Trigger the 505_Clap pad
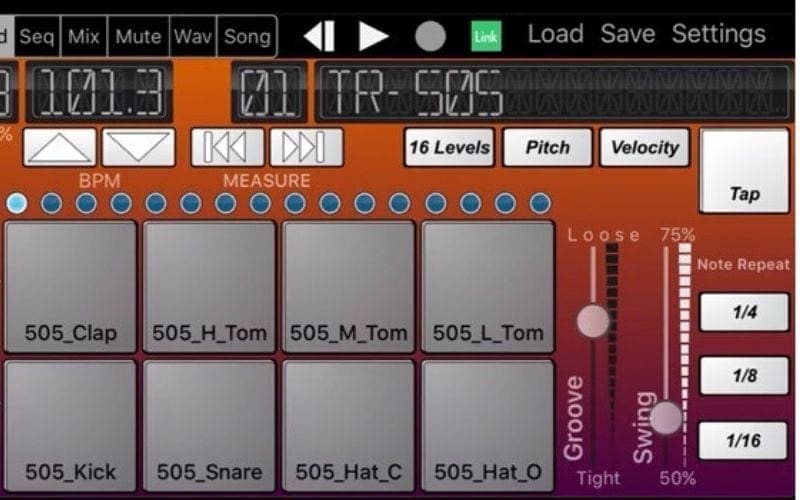Image resolution: width=800 pixels, height=500 pixels. coord(70,286)
